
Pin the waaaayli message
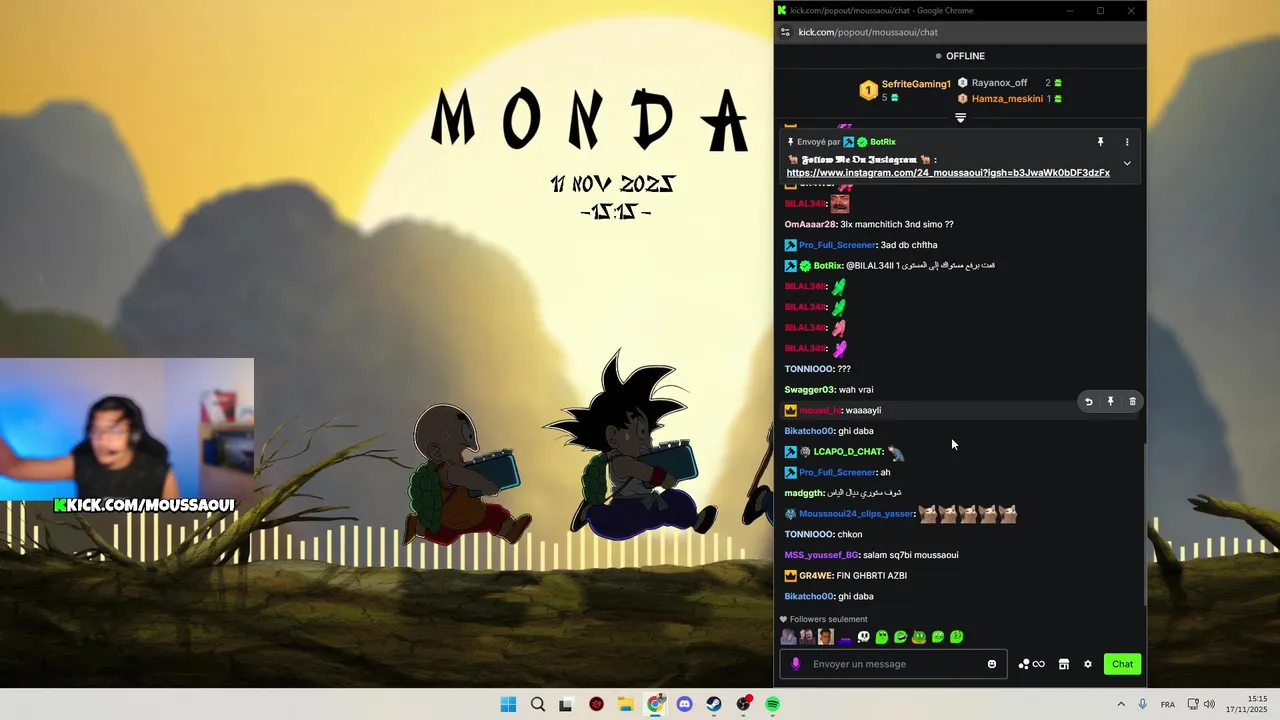click(x=1110, y=402)
